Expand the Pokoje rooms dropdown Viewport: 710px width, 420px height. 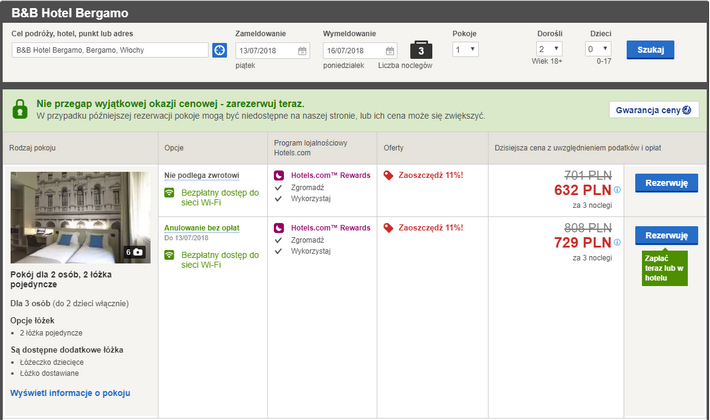pos(465,49)
